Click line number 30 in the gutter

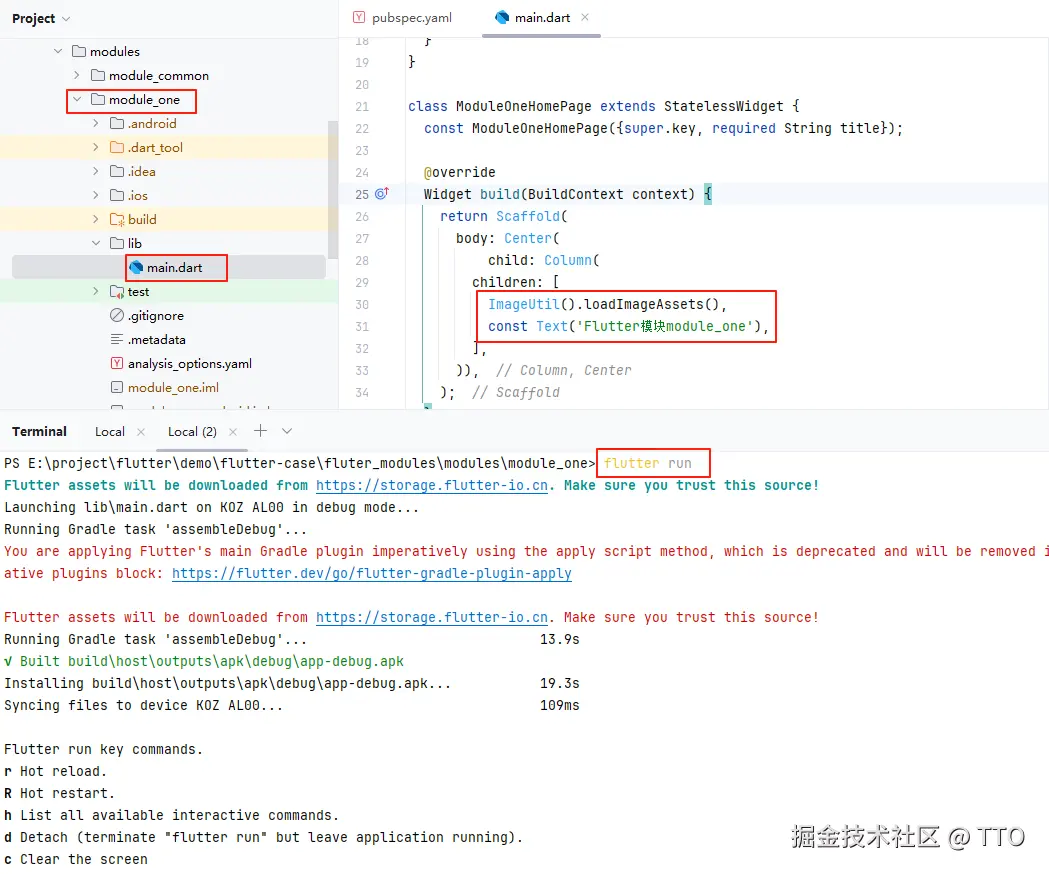(x=362, y=304)
